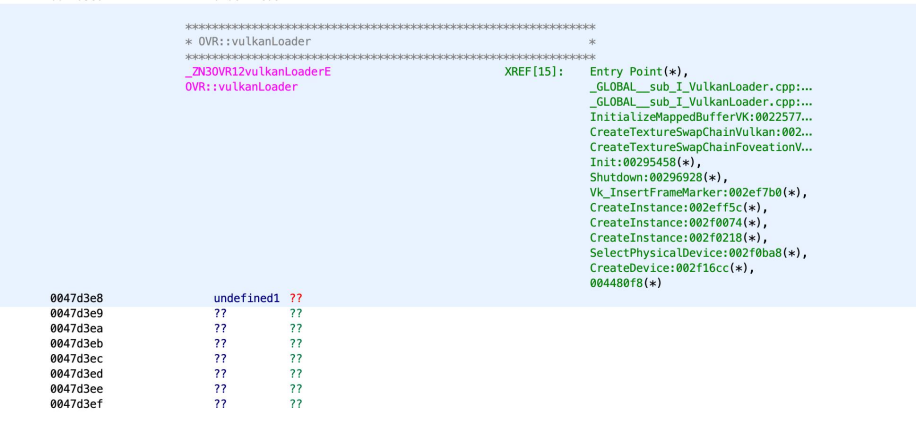
Task: Follow the CreateTextureSwapChainVulkan reference
Action: (x=701, y=132)
